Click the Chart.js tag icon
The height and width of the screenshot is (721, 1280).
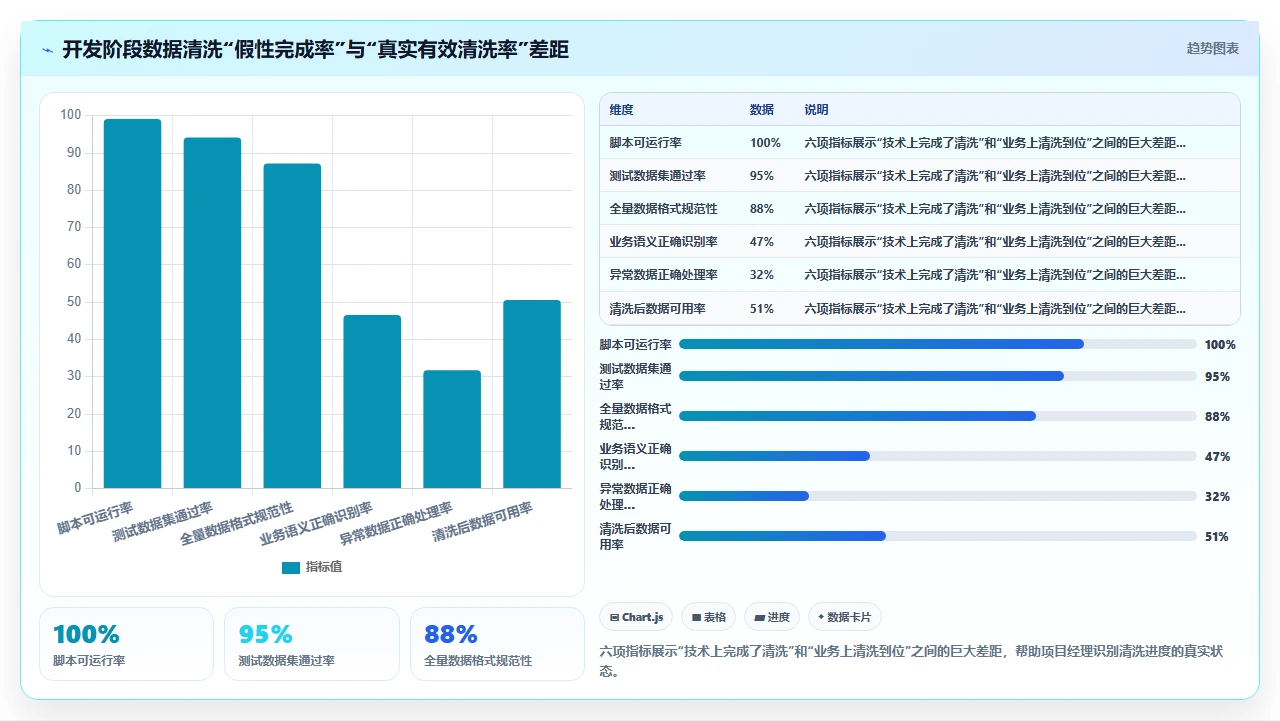coord(614,618)
